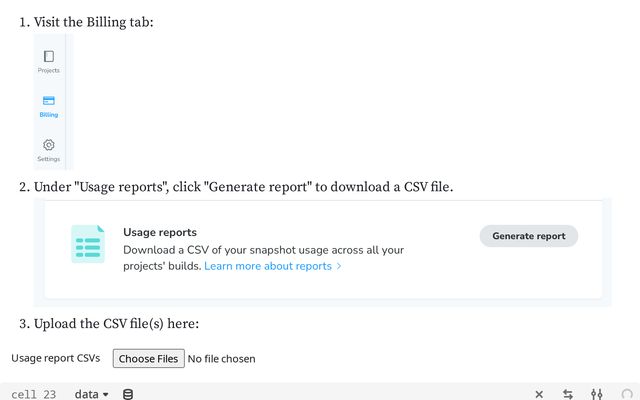Click the Projects icon in sidebar
Screen dimensions: 640x400
click(49, 56)
